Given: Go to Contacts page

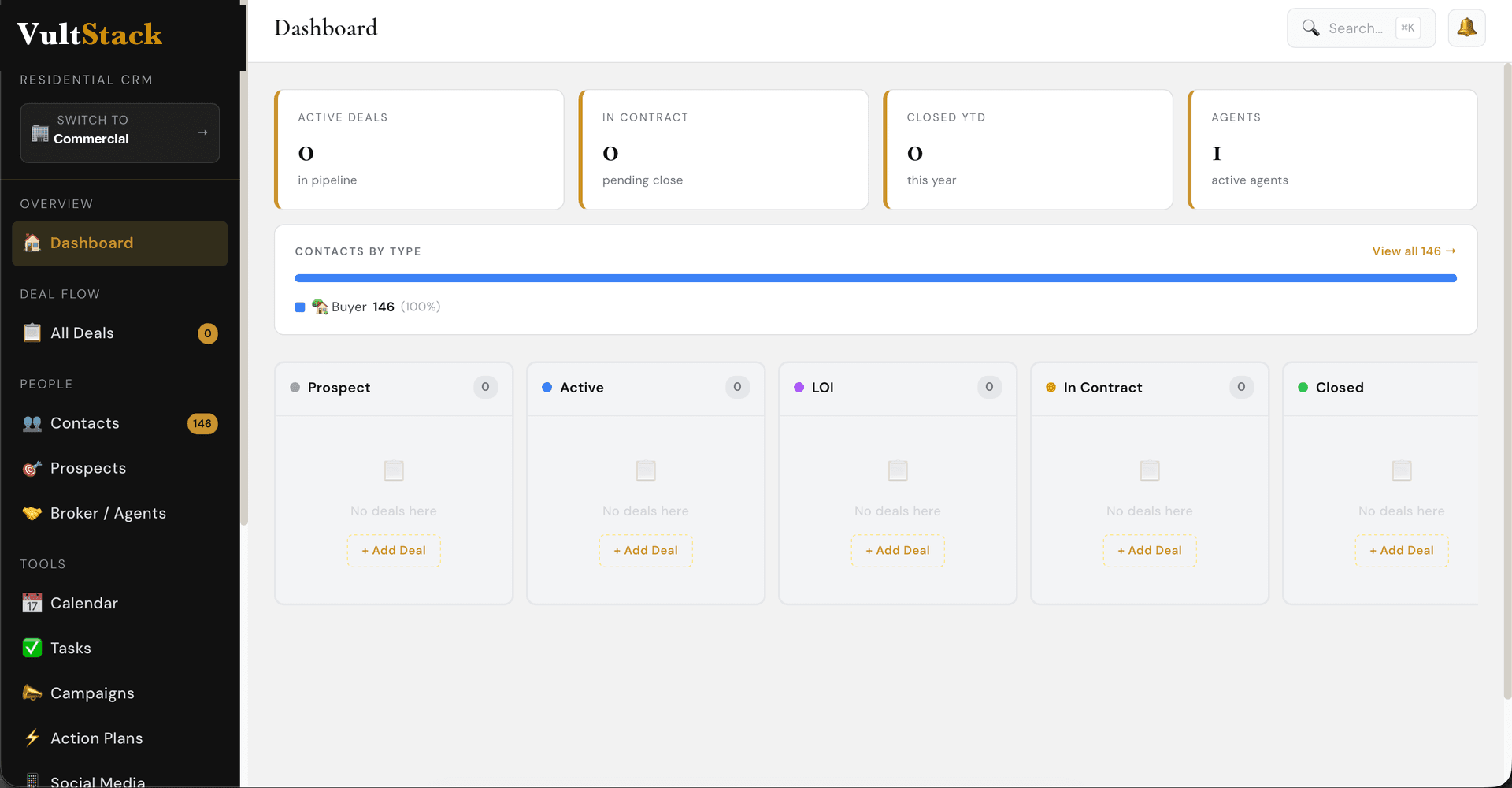Looking at the screenshot, I should pyautogui.click(x=120, y=423).
